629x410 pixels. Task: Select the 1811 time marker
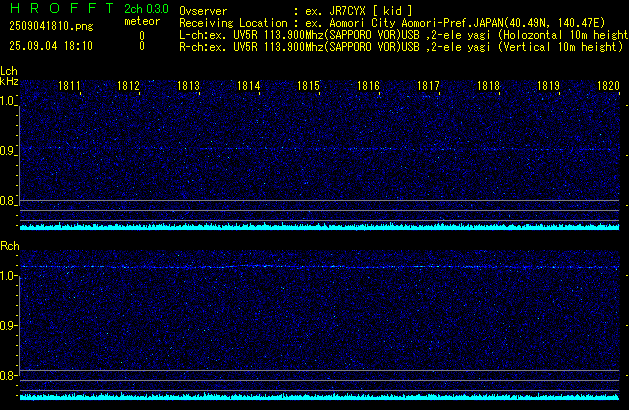click(69, 86)
